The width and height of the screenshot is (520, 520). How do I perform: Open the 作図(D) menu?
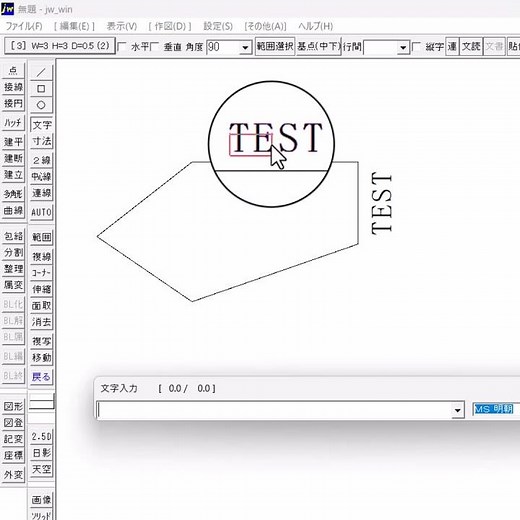[170, 26]
